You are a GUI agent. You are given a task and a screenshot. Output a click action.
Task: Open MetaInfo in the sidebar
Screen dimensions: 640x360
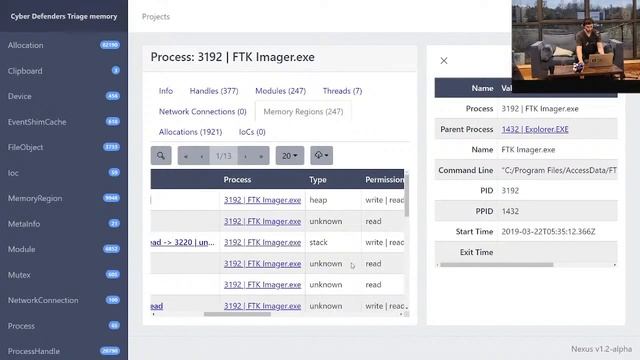(64, 224)
